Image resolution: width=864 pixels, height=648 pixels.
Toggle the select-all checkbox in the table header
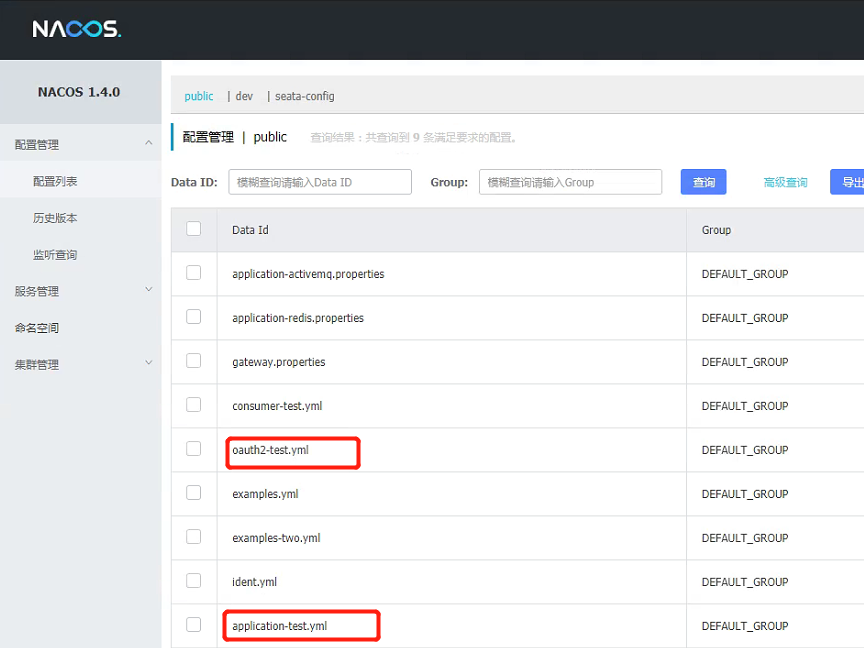coord(194,229)
